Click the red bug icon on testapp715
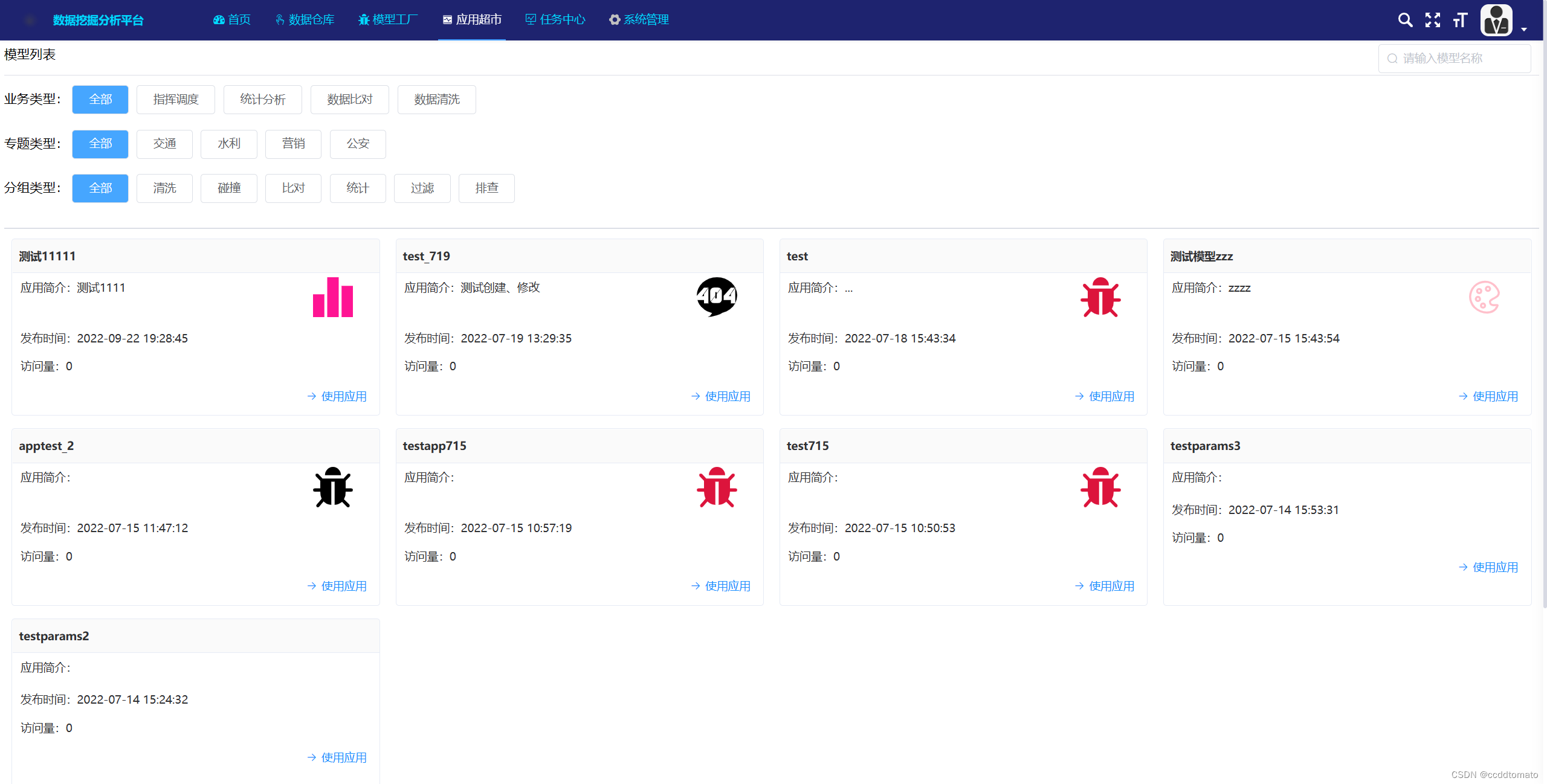 (x=717, y=487)
